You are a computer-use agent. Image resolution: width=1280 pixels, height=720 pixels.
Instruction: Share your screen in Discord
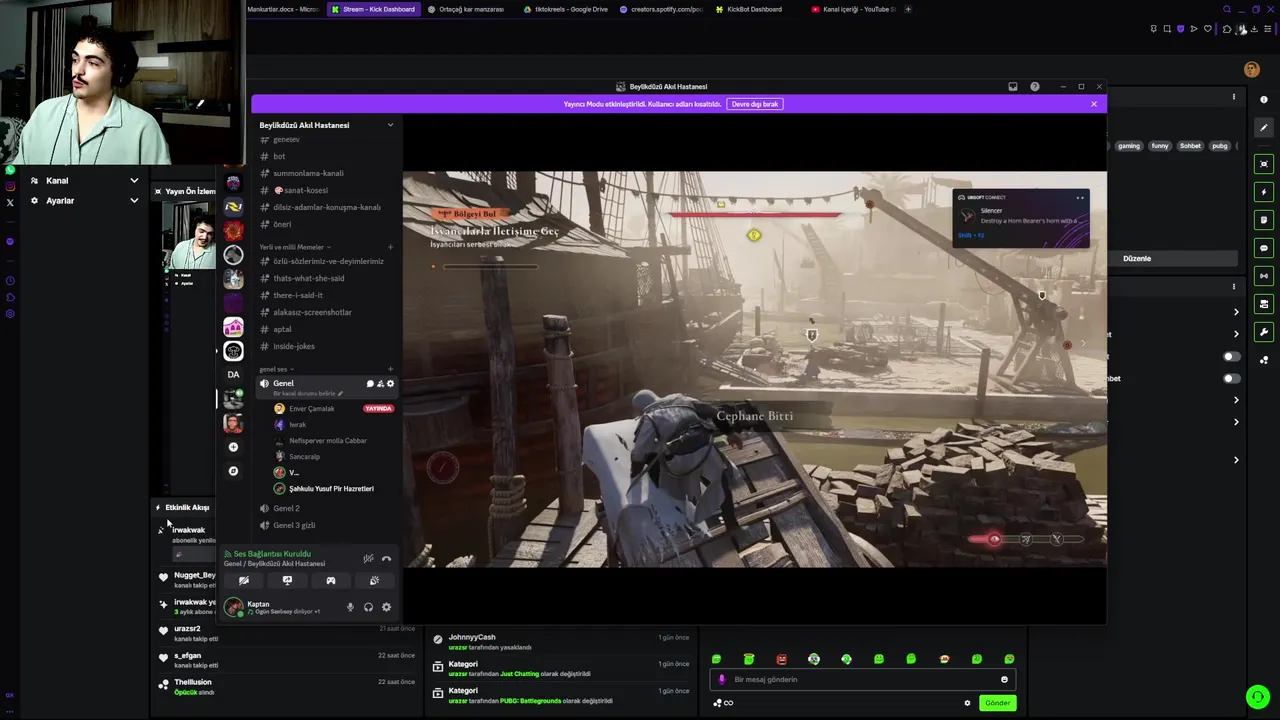[x=287, y=580]
